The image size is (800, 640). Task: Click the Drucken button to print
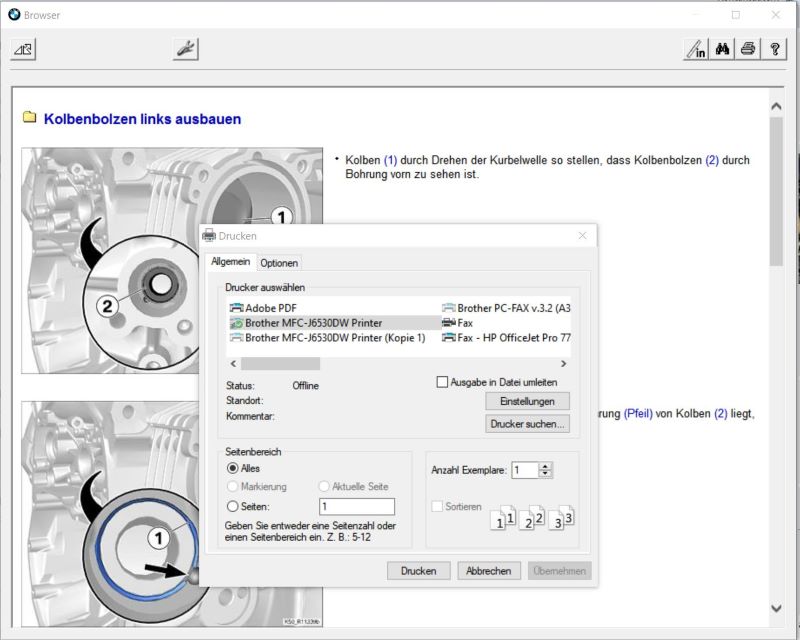(x=418, y=571)
